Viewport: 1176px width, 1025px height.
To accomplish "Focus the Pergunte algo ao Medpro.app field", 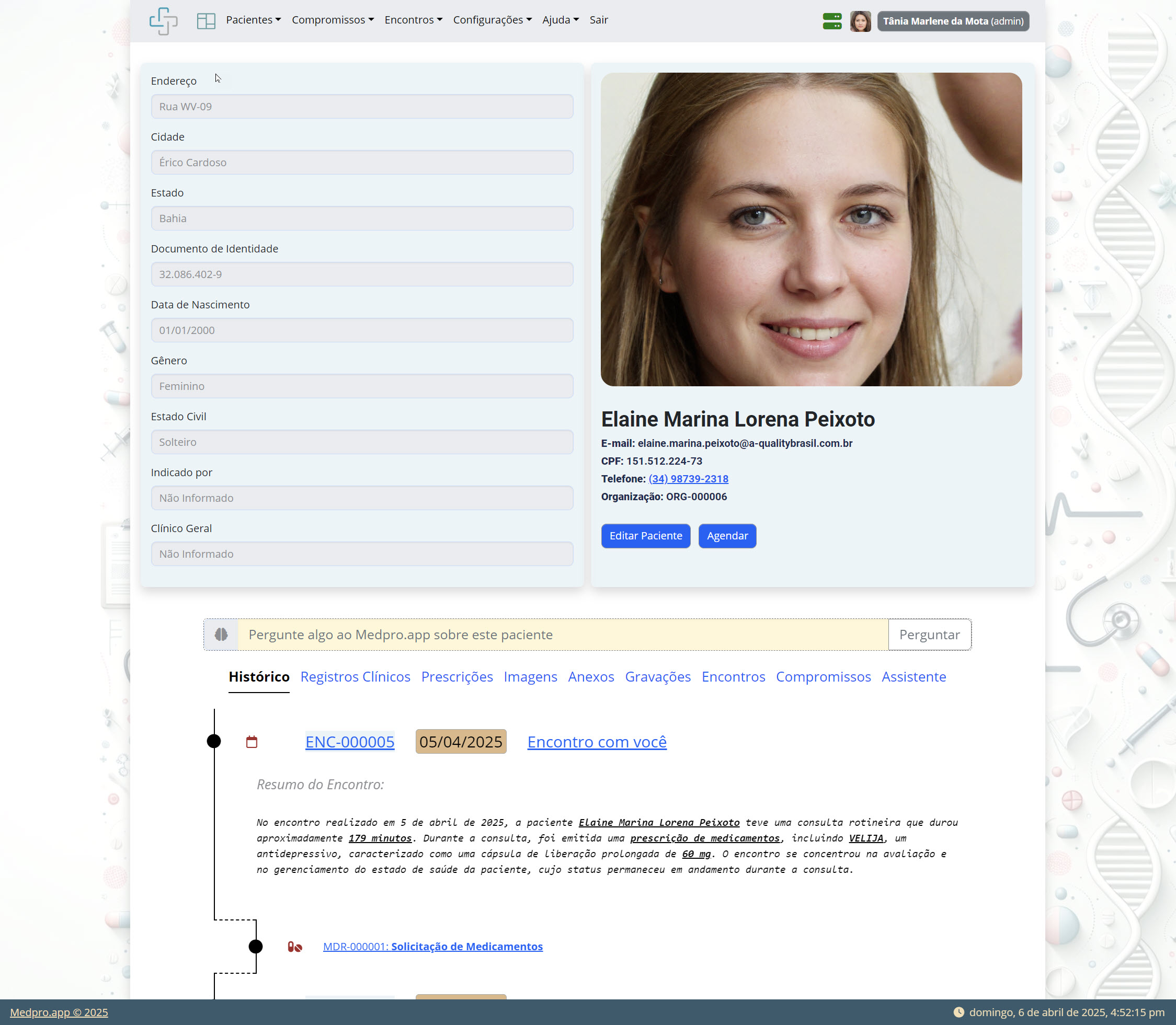I will click(563, 635).
